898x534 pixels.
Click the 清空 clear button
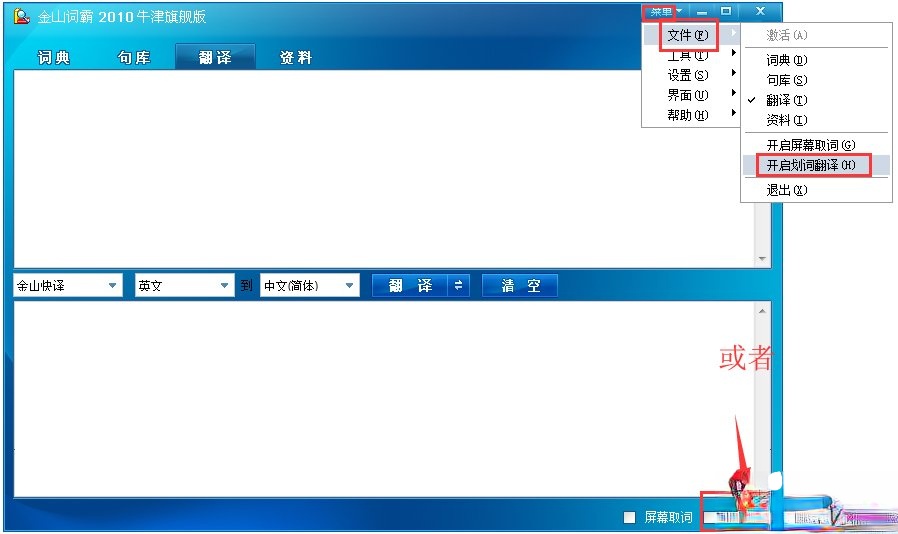click(520, 285)
